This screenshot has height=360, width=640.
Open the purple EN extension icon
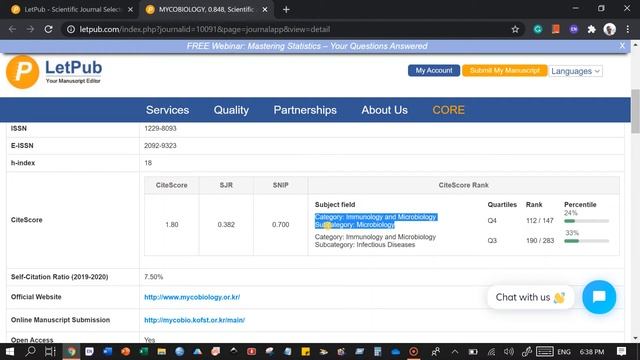[573, 29]
